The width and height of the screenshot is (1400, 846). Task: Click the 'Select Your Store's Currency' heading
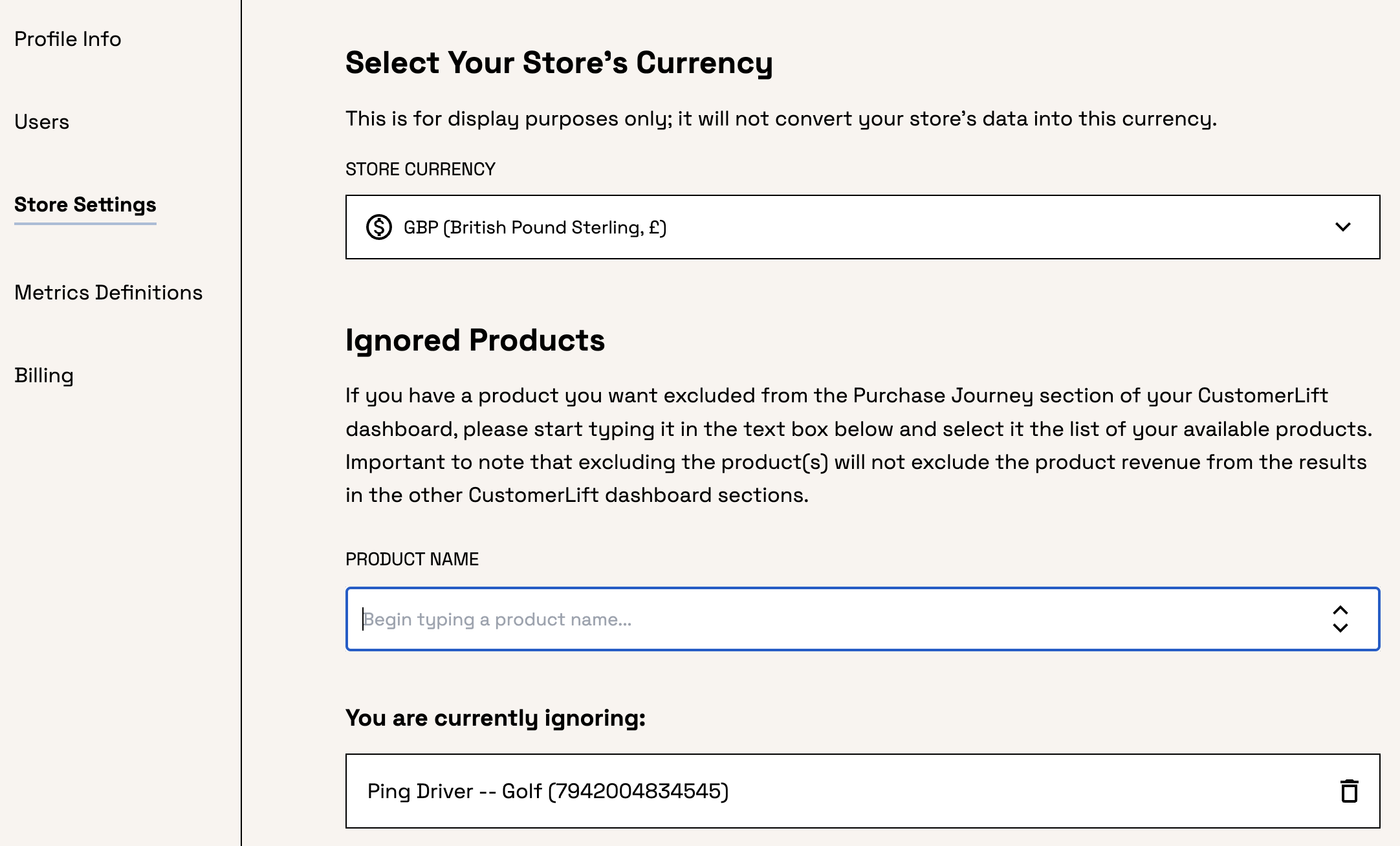pos(559,63)
